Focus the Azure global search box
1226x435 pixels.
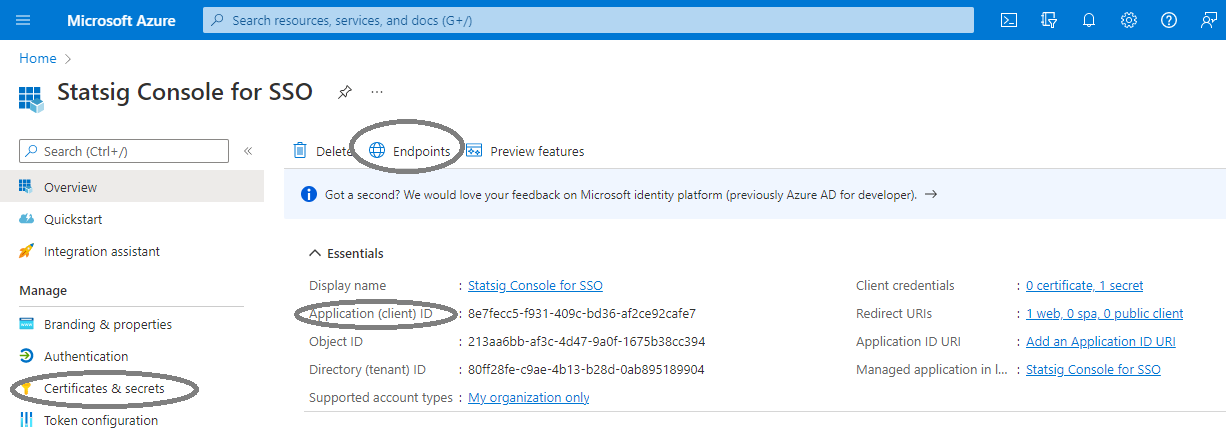pyautogui.click(x=588, y=20)
